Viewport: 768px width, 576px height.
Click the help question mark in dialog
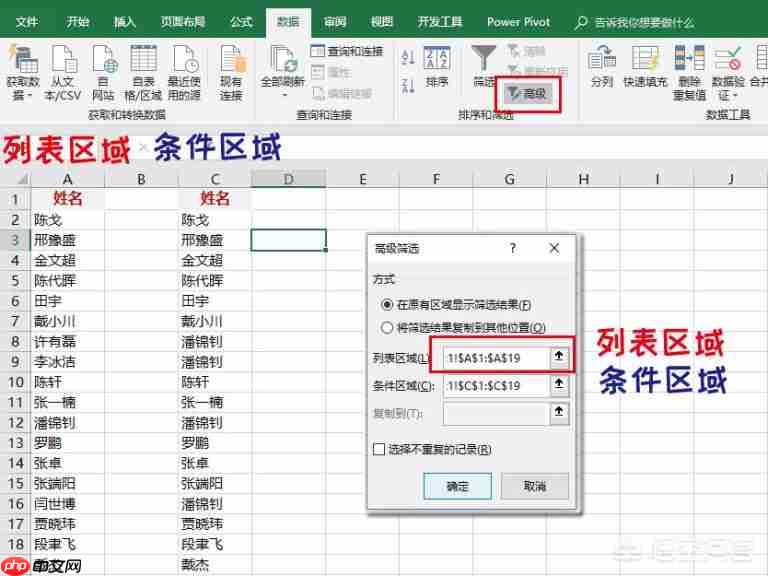(513, 248)
